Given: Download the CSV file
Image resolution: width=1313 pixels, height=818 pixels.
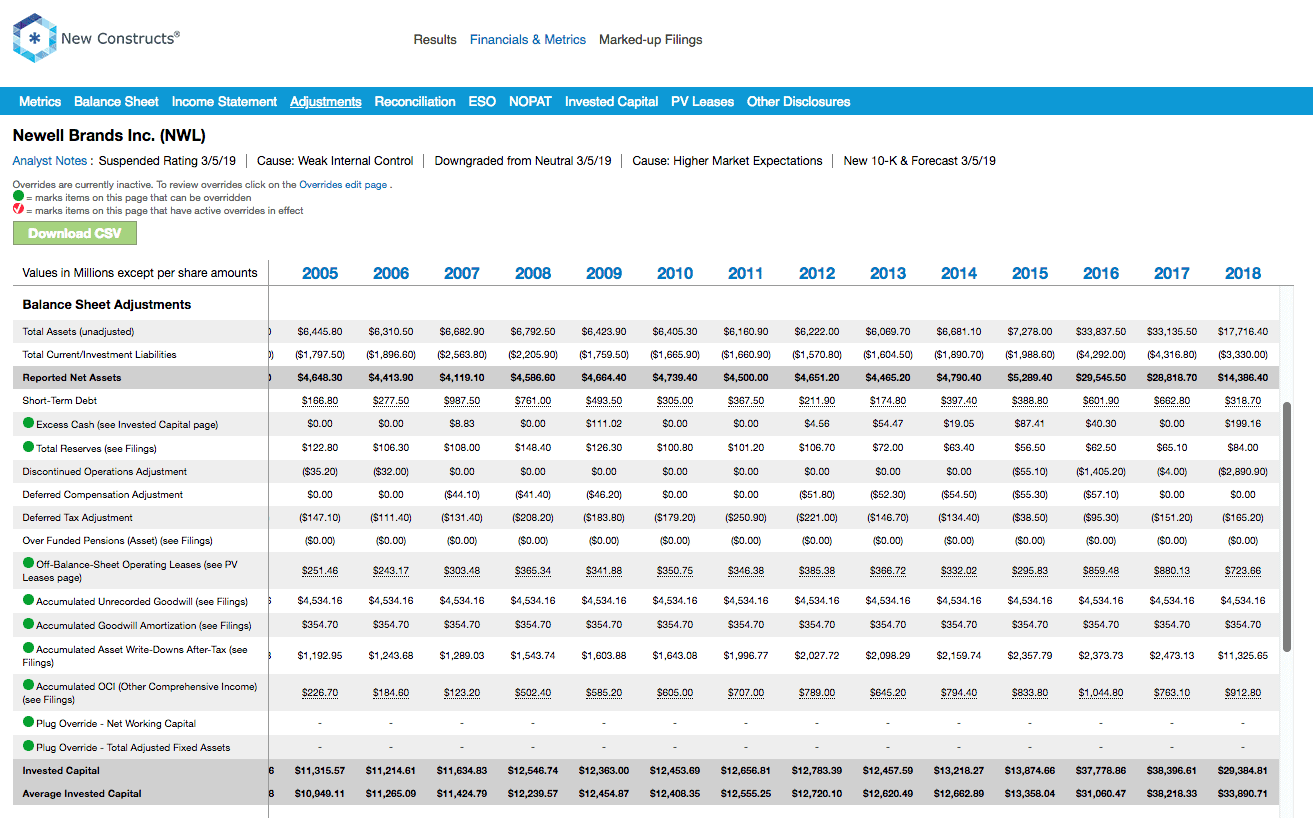Looking at the screenshot, I should [75, 233].
